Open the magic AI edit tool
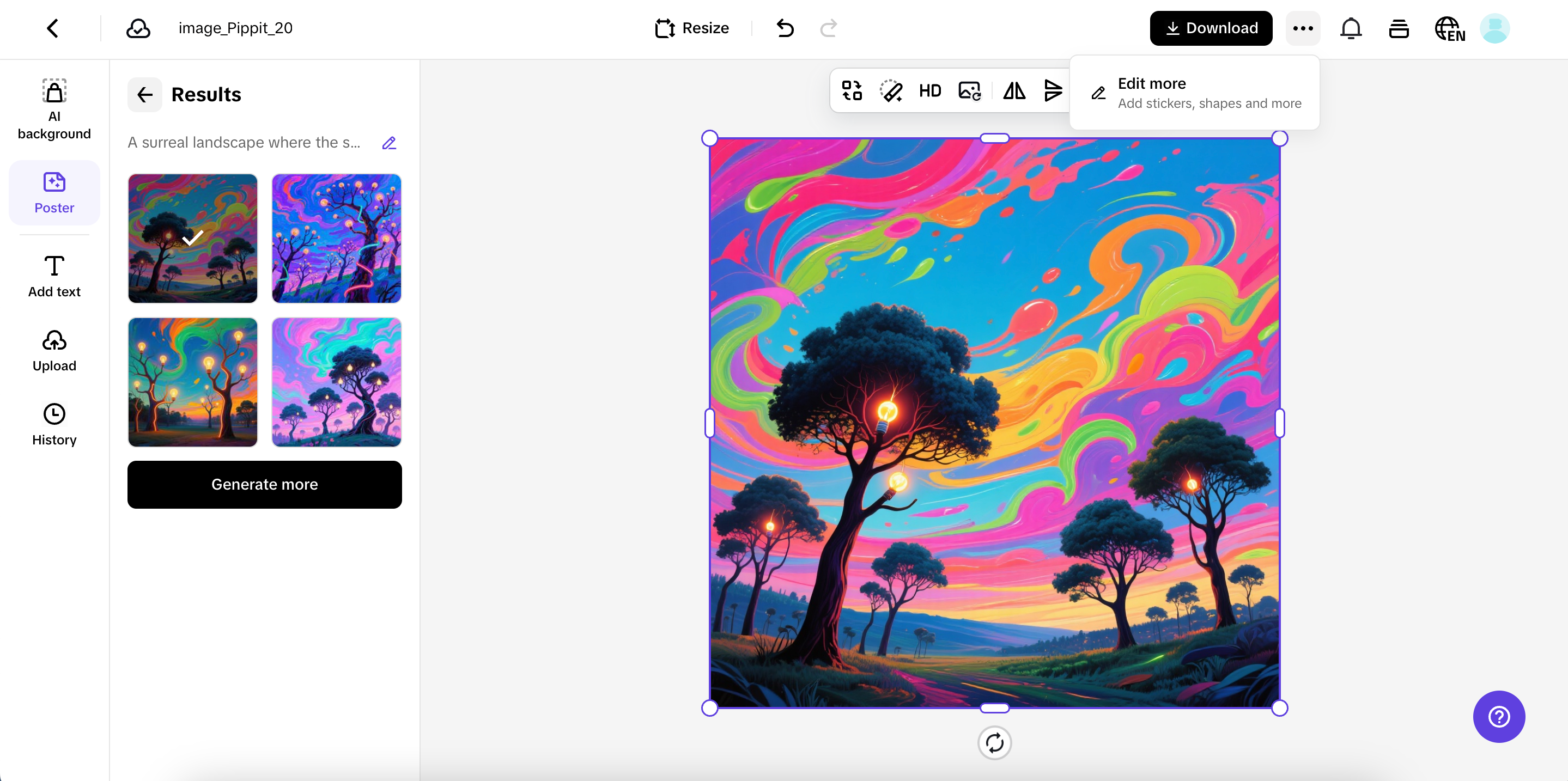Image resolution: width=1568 pixels, height=781 pixels. tap(891, 90)
